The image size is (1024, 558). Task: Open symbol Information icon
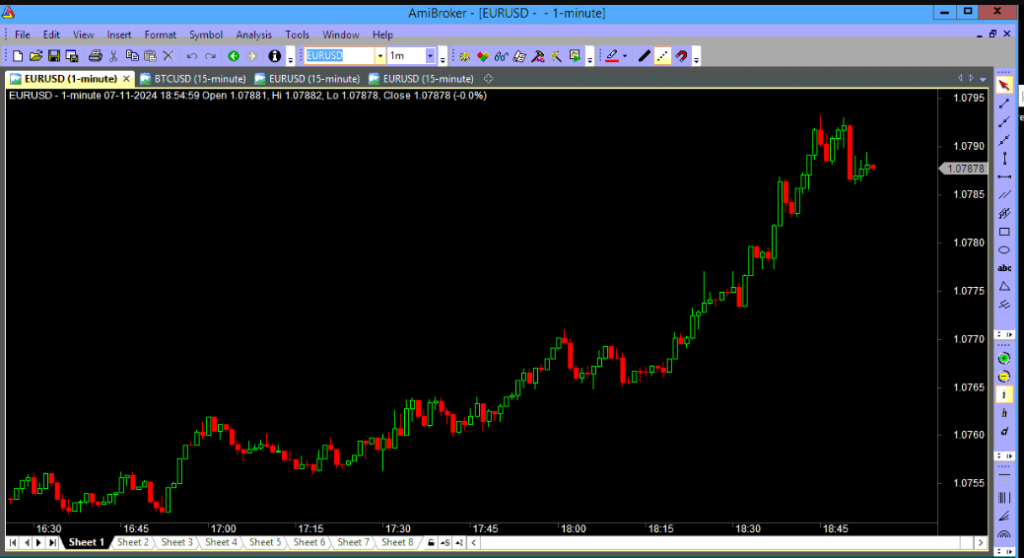tap(274, 56)
